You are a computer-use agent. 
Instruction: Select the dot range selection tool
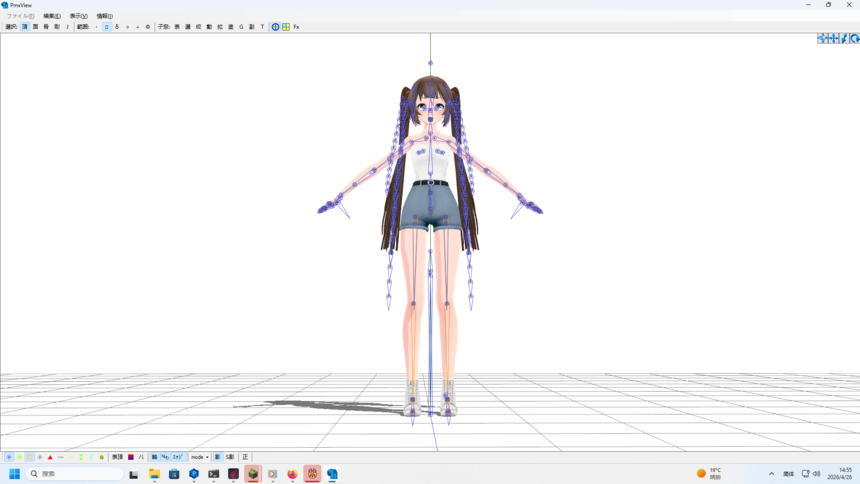96,26
